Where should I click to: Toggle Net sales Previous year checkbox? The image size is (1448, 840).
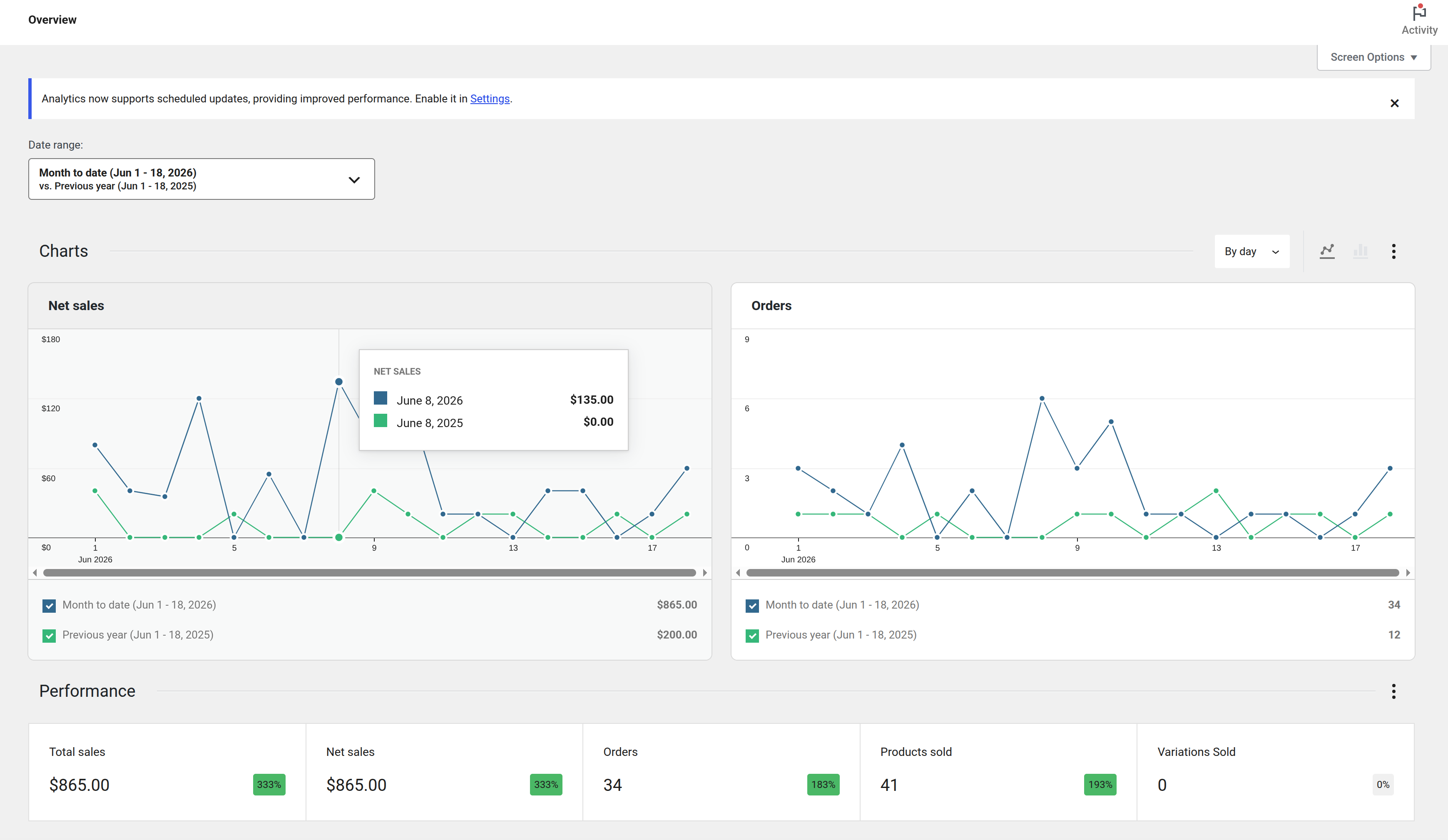pyautogui.click(x=50, y=636)
